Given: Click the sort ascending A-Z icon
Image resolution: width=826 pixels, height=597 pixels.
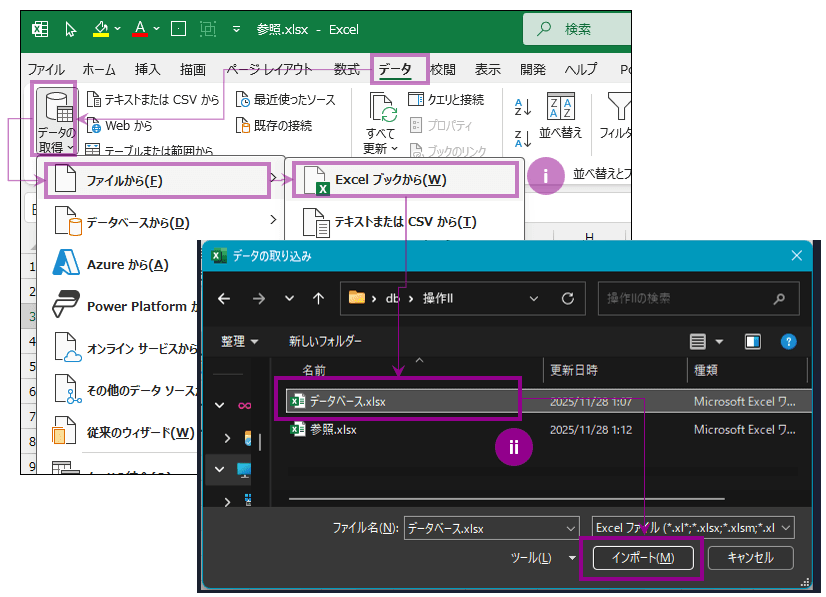Looking at the screenshot, I should pos(522,107).
